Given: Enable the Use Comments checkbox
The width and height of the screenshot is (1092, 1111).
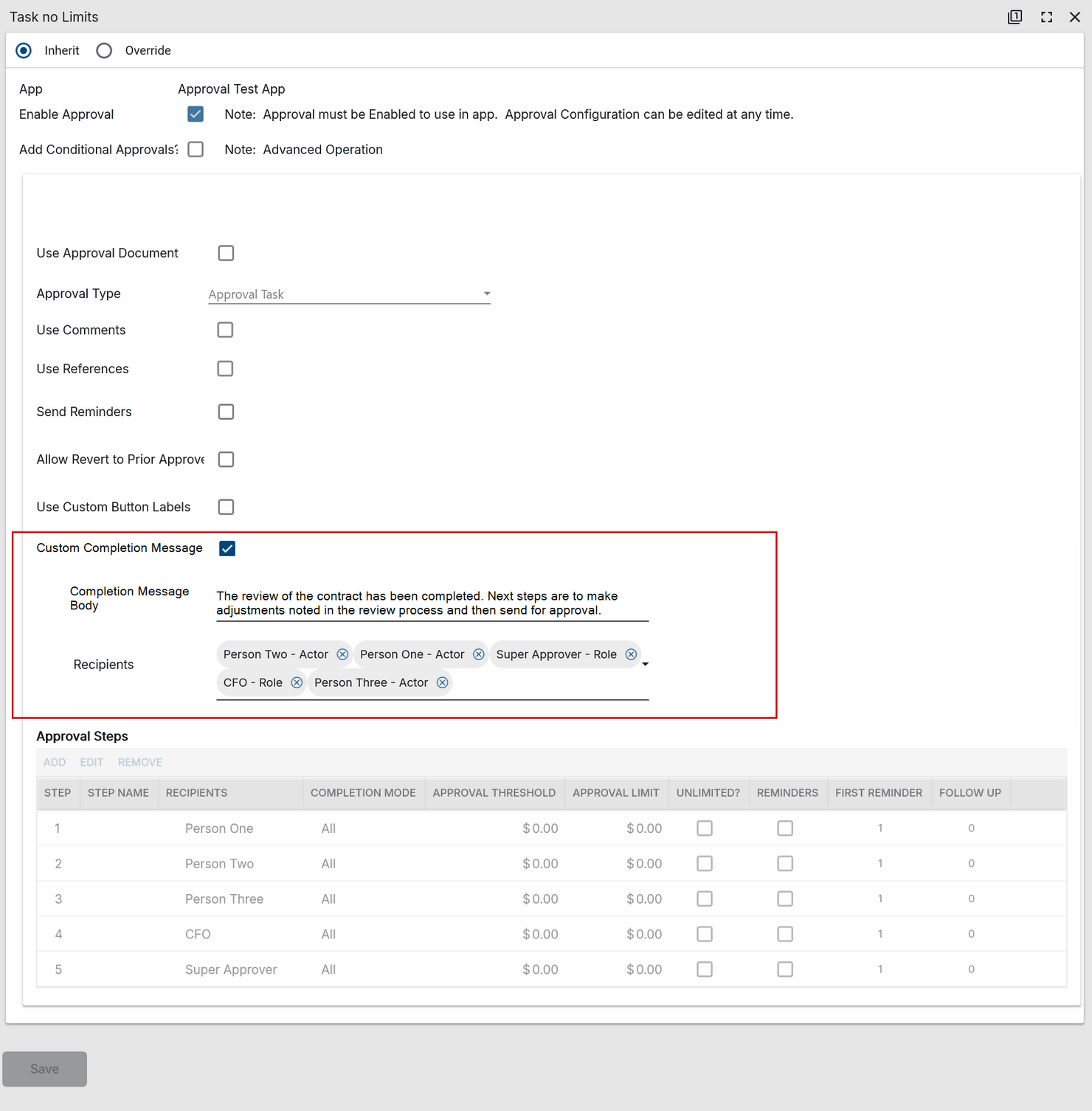Looking at the screenshot, I should 225,330.
